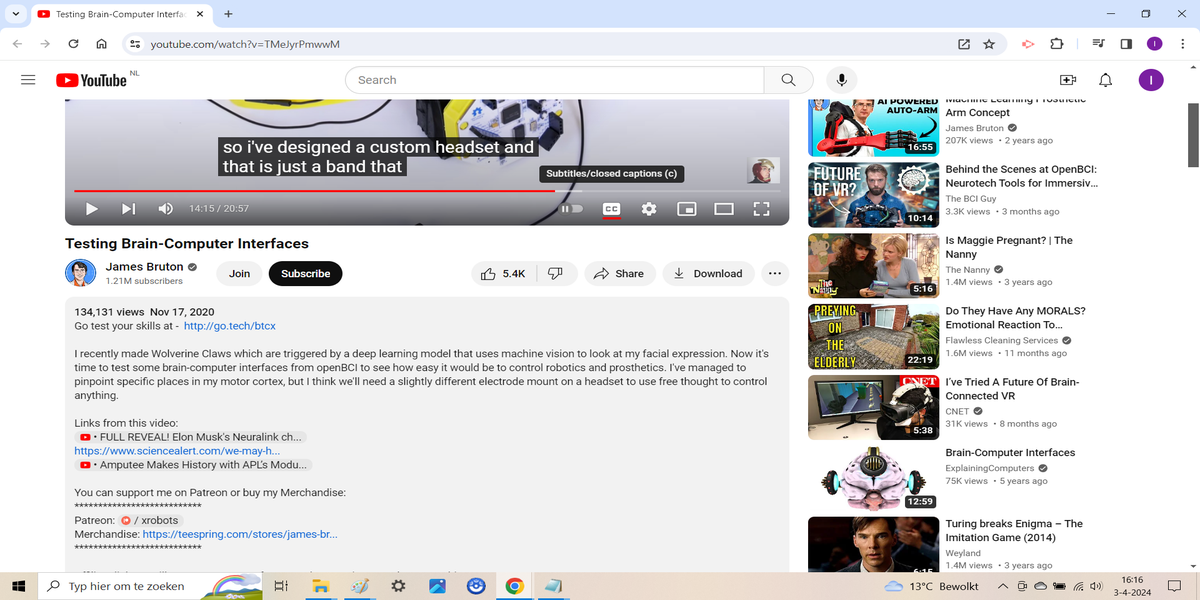Reload the page

coord(73,44)
